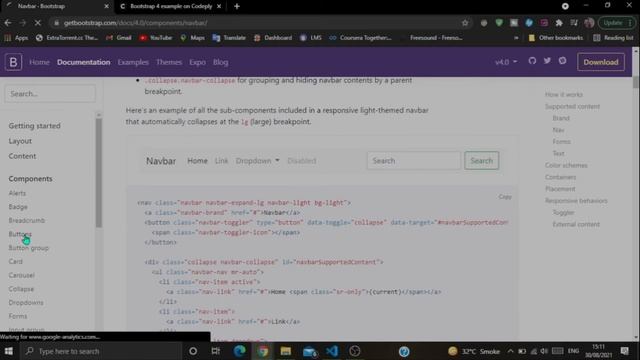This screenshot has height=360, width=640.
Task: Launch Microsoft Edge from taskbar
Action: pos(240,351)
